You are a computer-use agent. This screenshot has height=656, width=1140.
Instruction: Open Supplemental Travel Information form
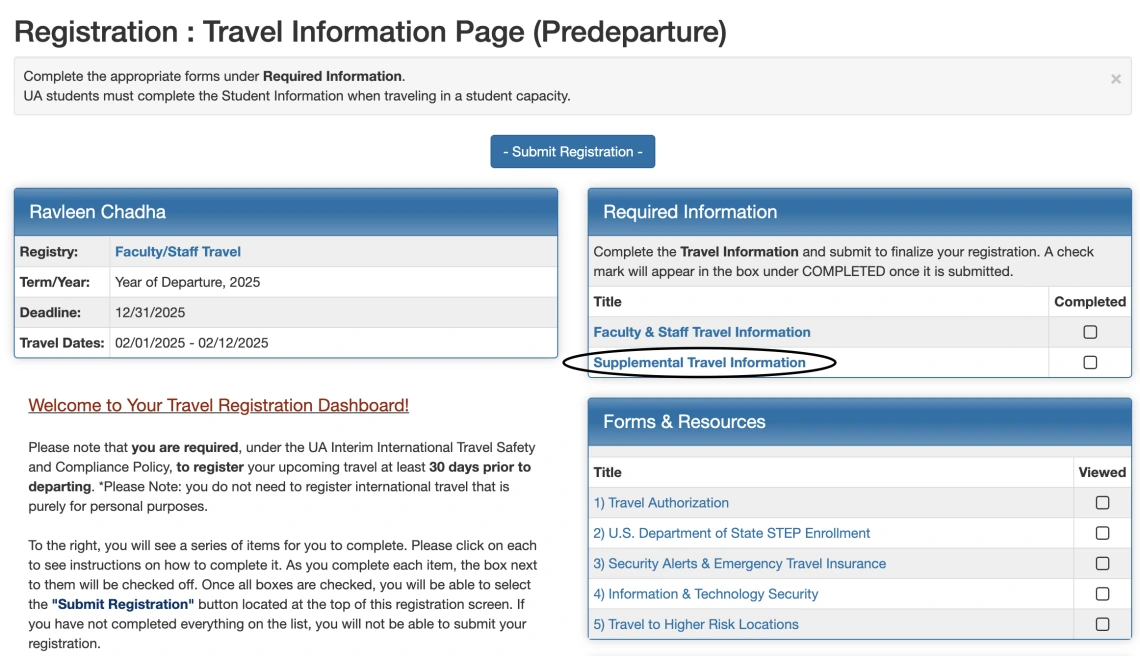pos(699,362)
